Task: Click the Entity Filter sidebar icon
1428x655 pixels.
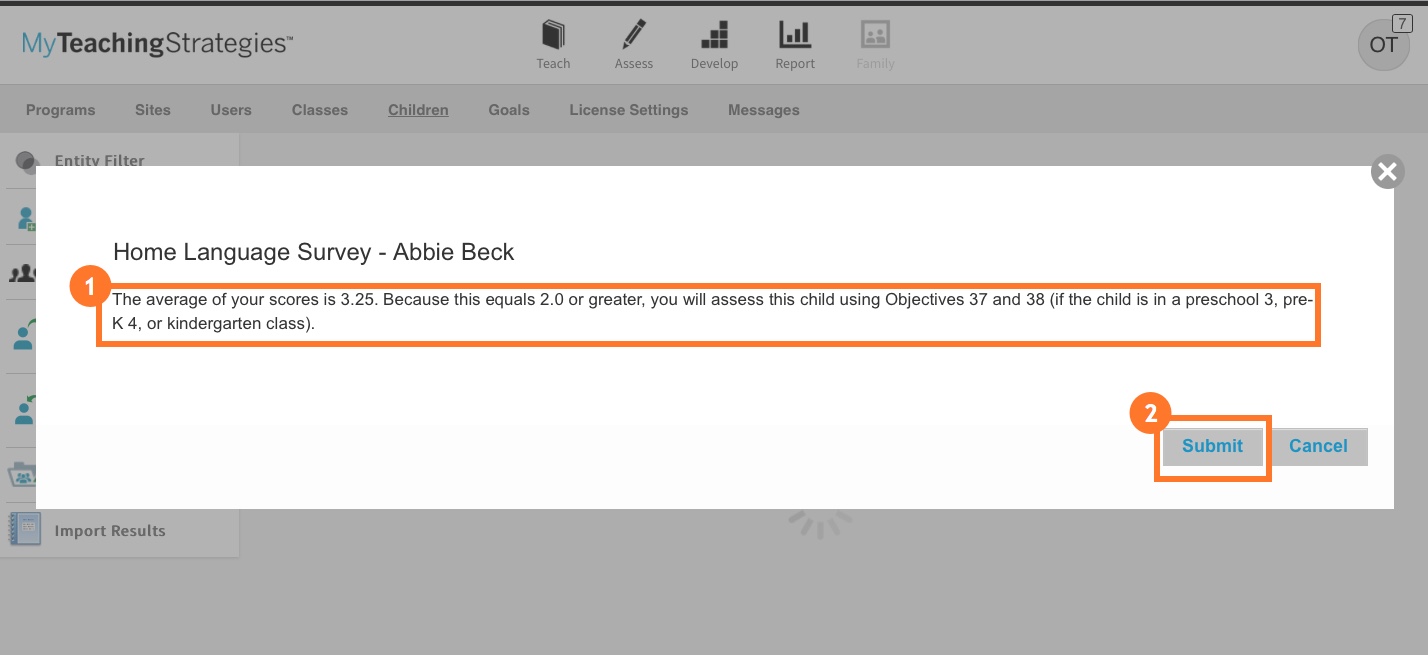Action: 27,161
